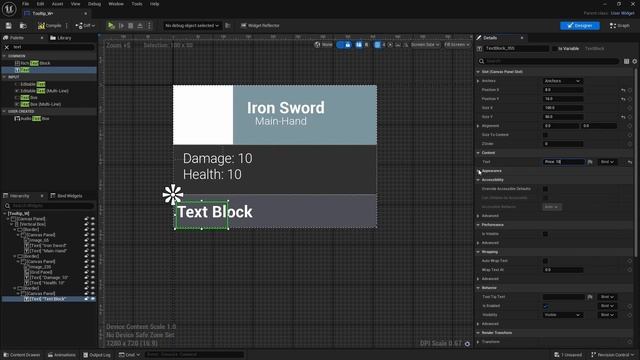Viewport: 640px width, 360px height.
Task: Collapse the Slot (Canvas Panel Slot) section
Action: [478, 72]
